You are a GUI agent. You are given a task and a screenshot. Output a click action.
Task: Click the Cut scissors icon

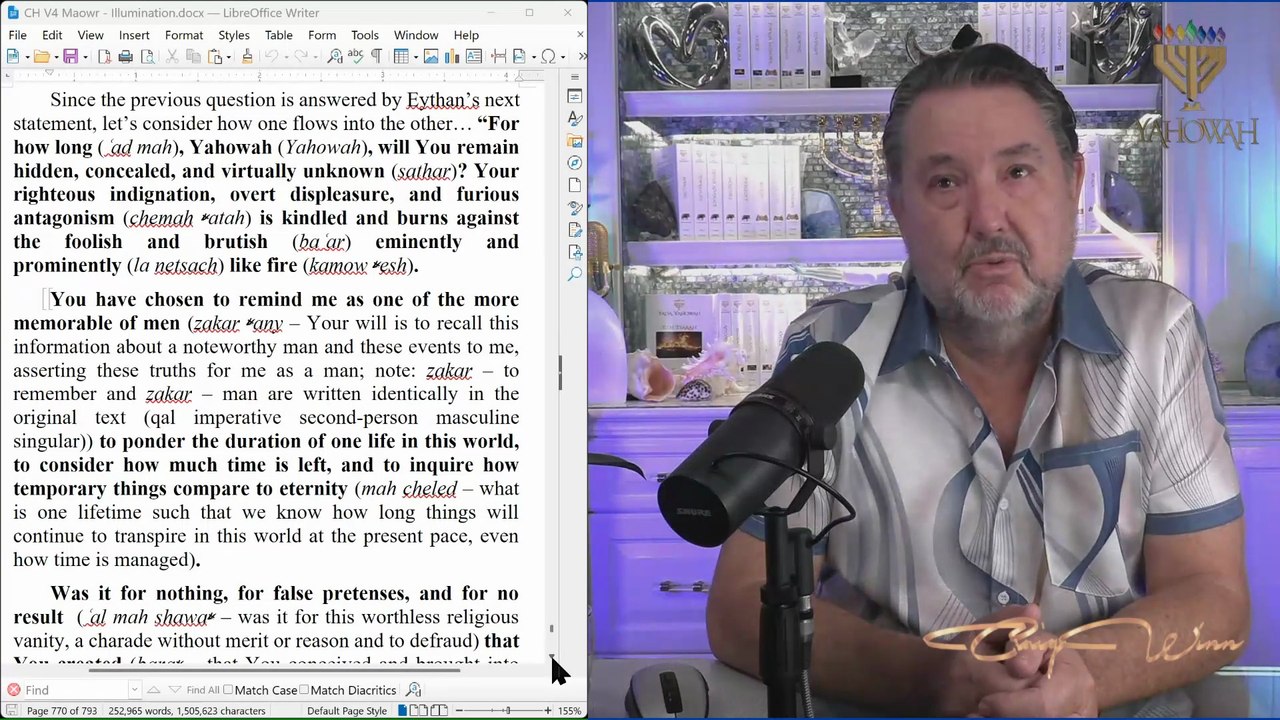(x=172, y=56)
